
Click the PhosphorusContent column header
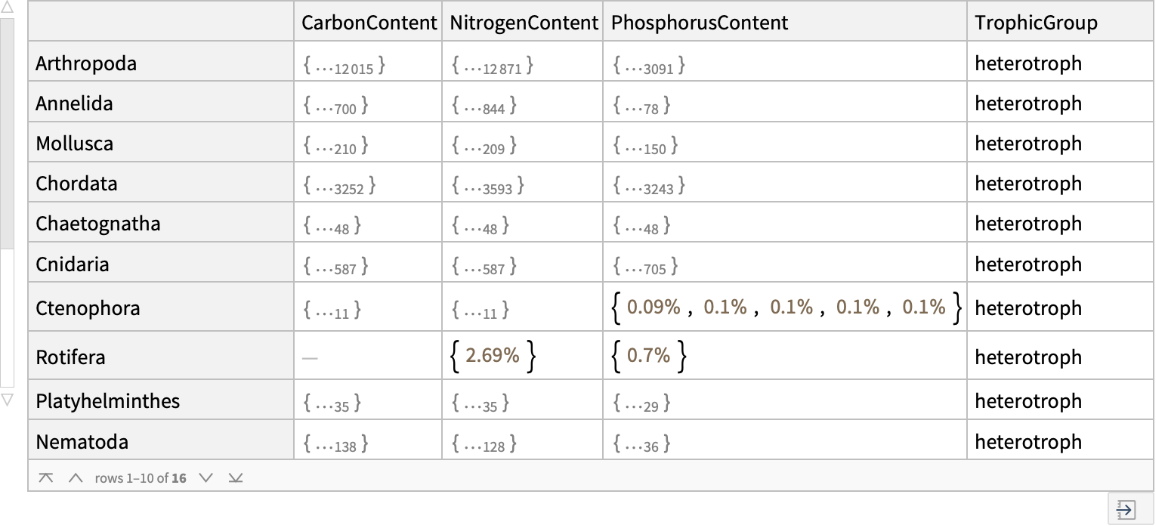click(699, 23)
